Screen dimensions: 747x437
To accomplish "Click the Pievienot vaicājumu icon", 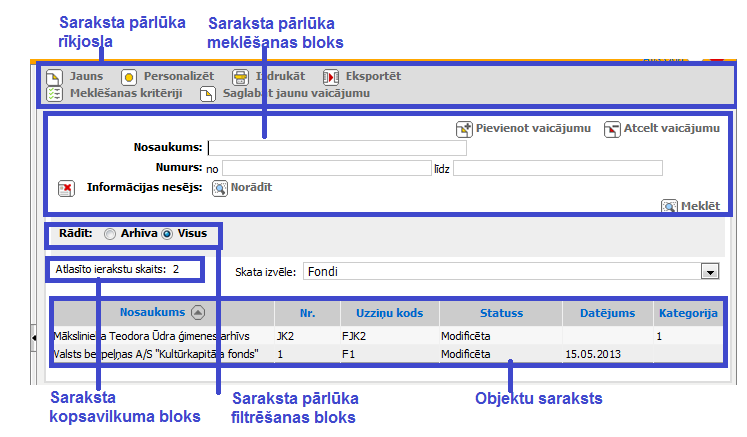I will click(x=464, y=129).
